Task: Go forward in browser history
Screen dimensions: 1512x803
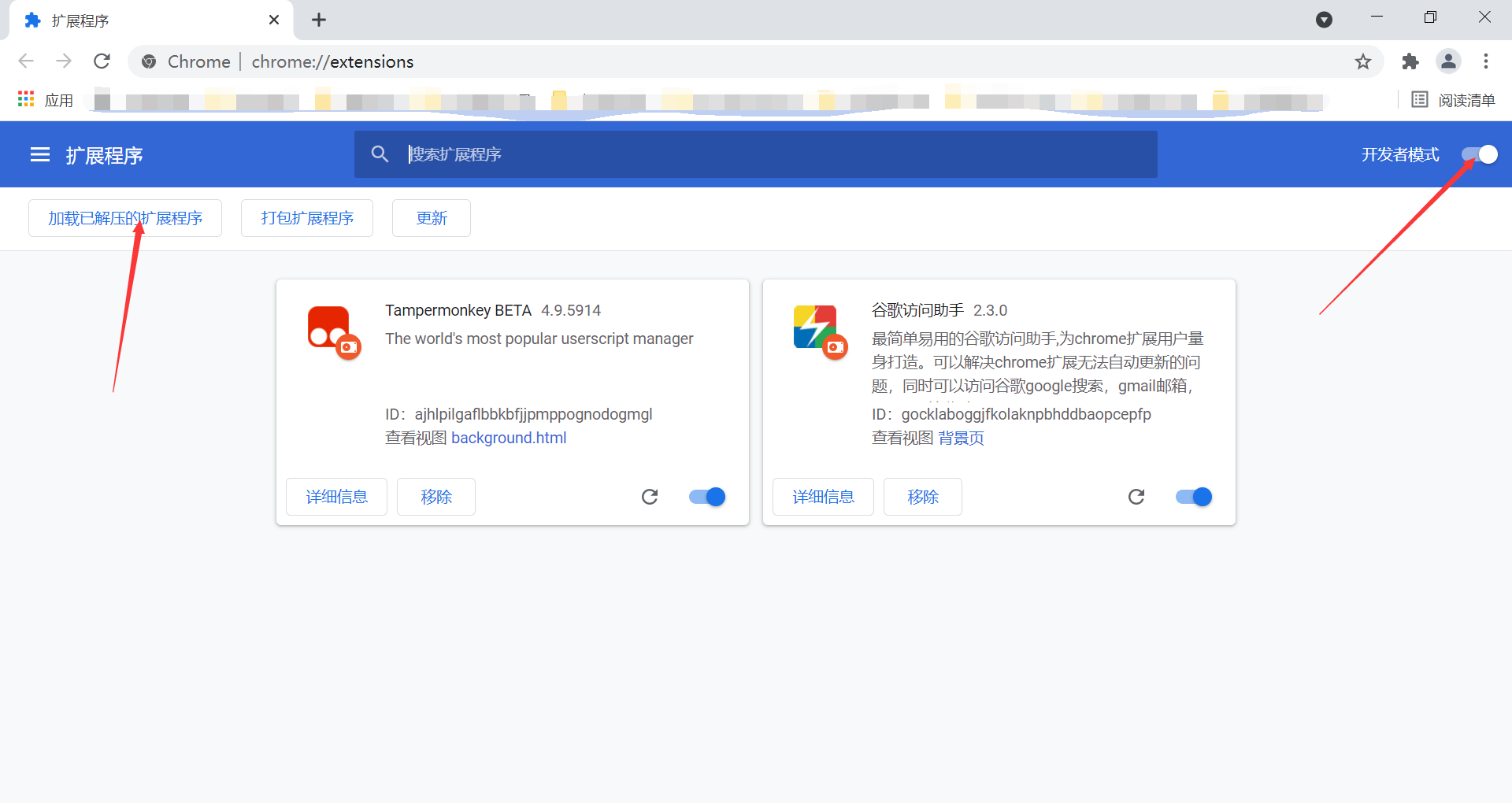Action: [64, 61]
